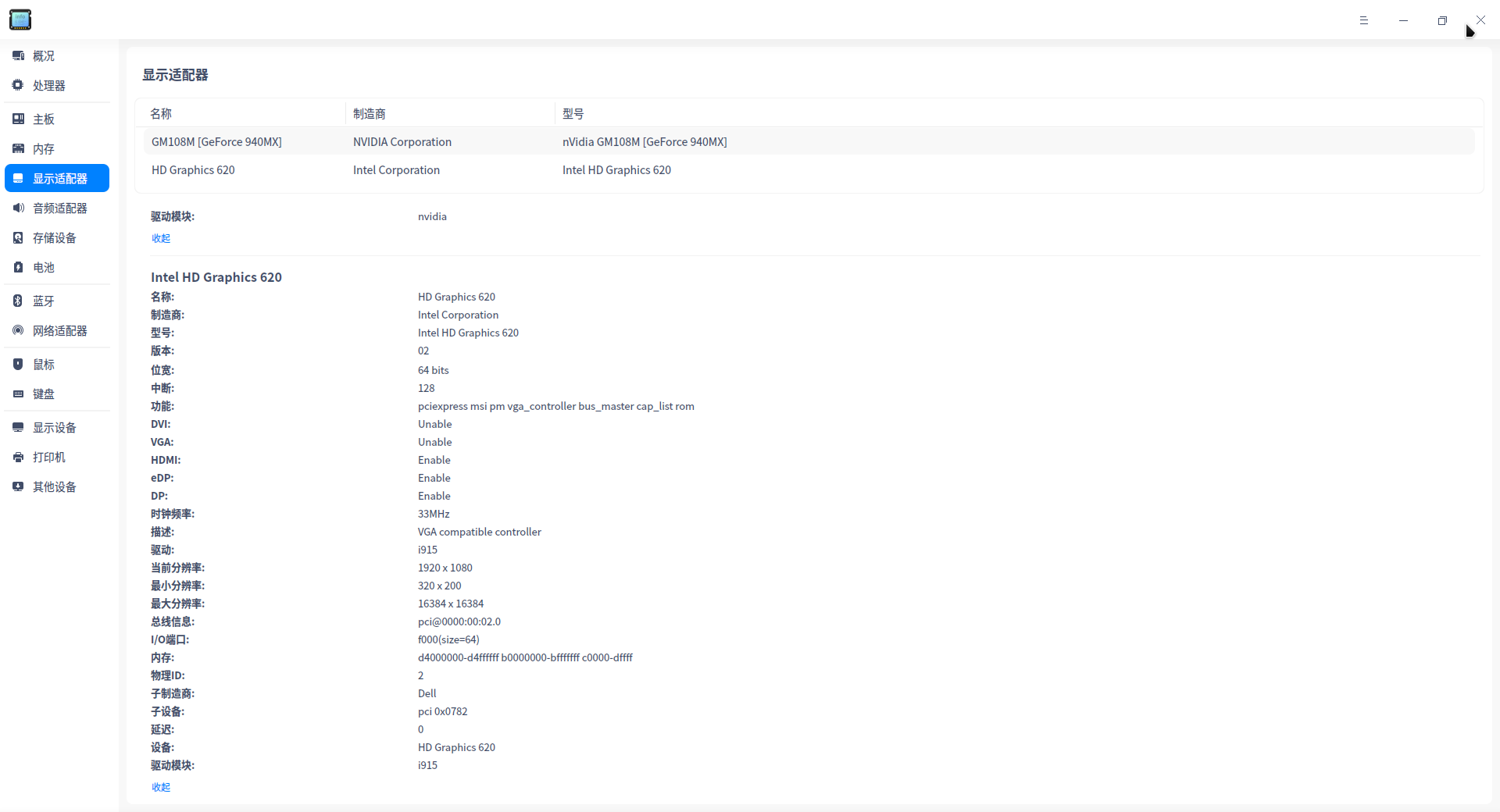Viewport: 1500px width, 812px height.
Task: Click the 02 version value
Action: pyautogui.click(x=423, y=351)
